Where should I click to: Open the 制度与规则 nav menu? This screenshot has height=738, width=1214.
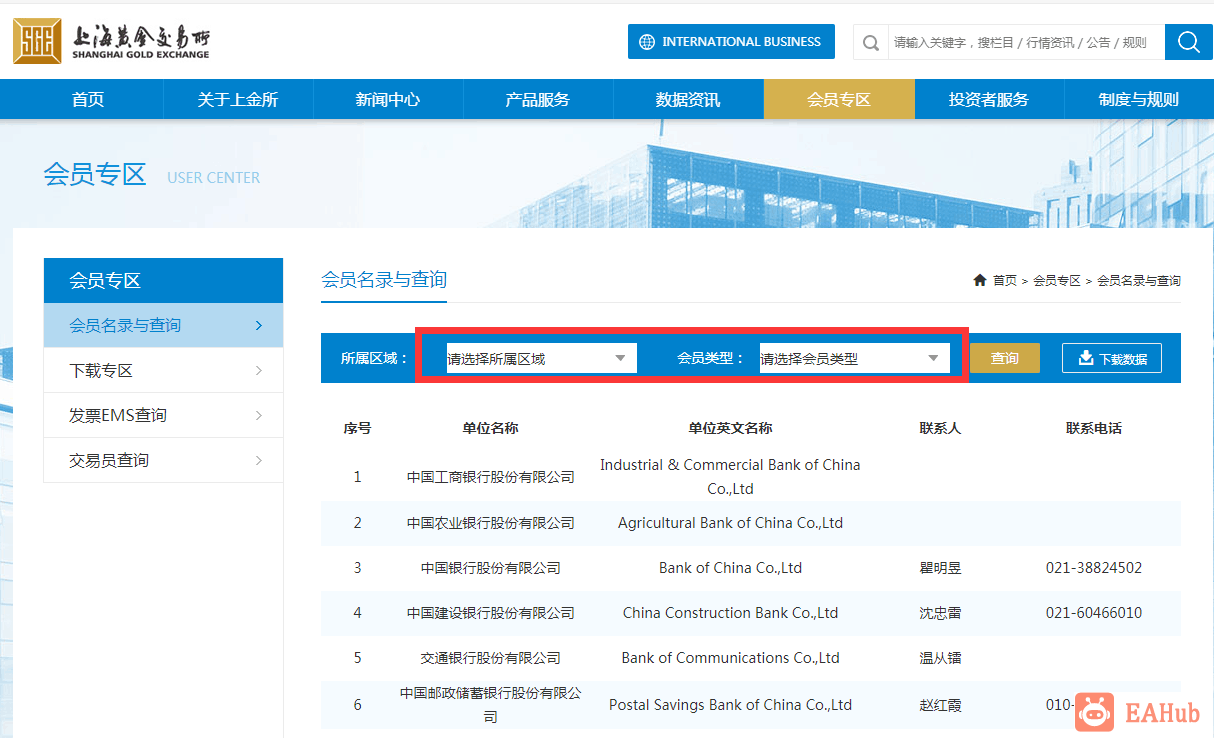point(1139,99)
